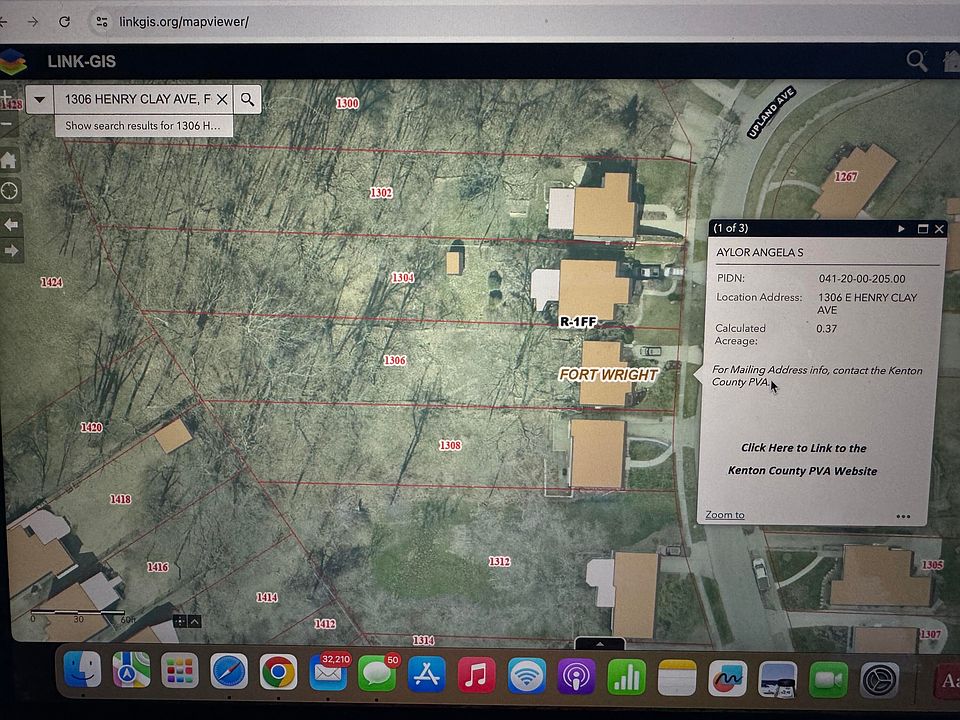Open the Kenton County PVA Website link

[803, 459]
